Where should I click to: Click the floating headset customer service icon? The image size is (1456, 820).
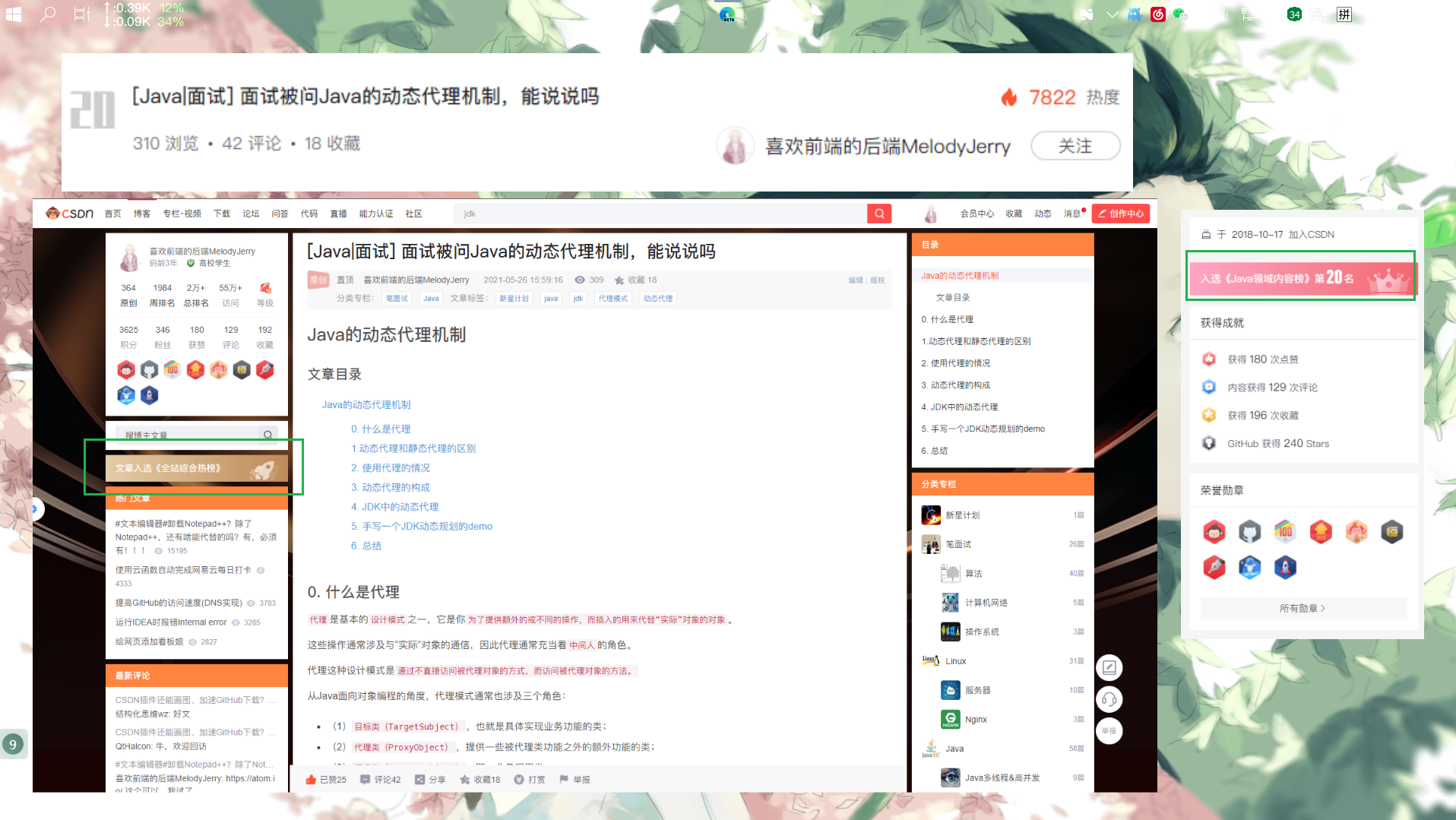pos(1109,700)
